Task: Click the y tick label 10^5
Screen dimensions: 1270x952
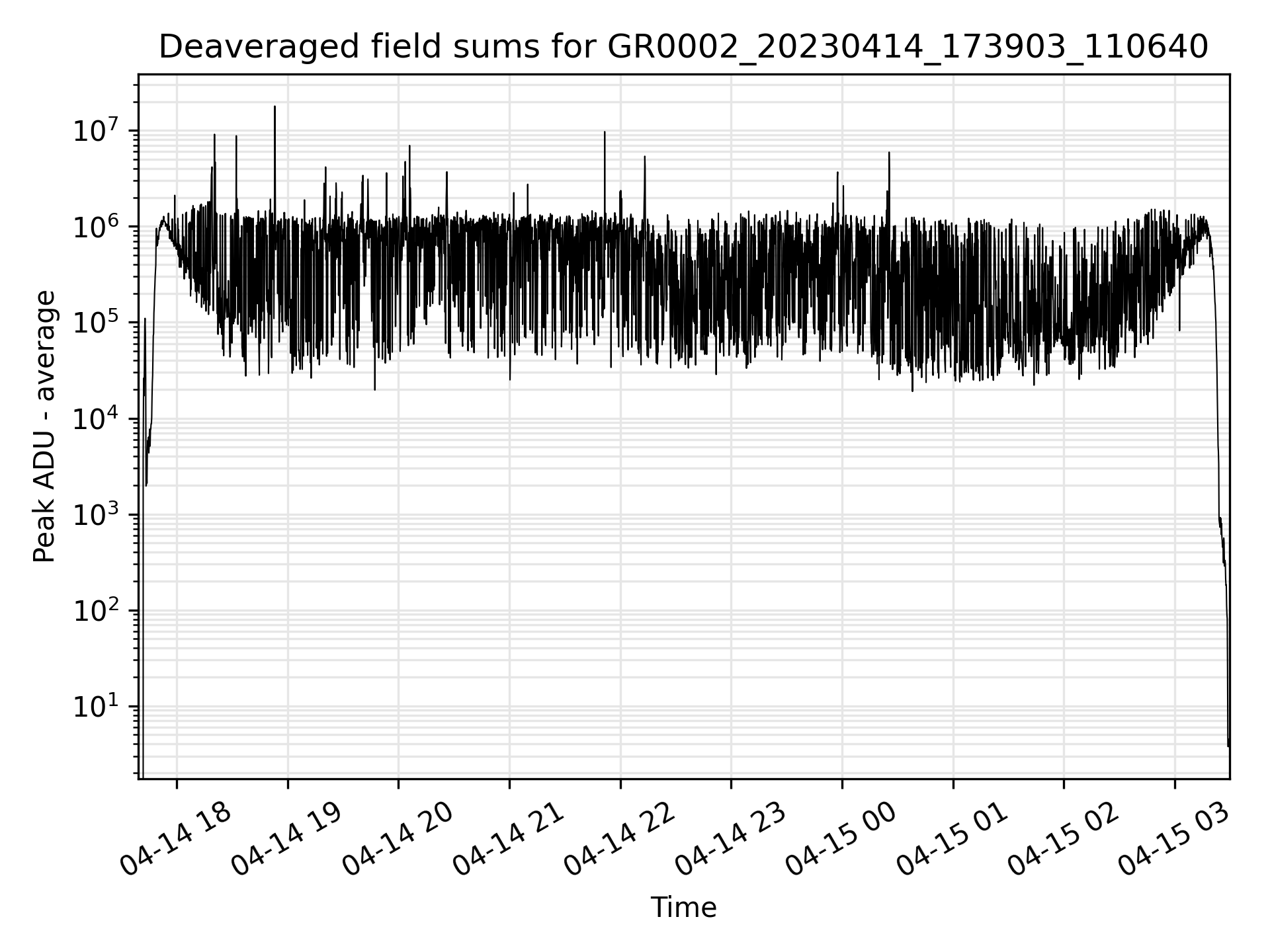Action: click(x=95, y=322)
